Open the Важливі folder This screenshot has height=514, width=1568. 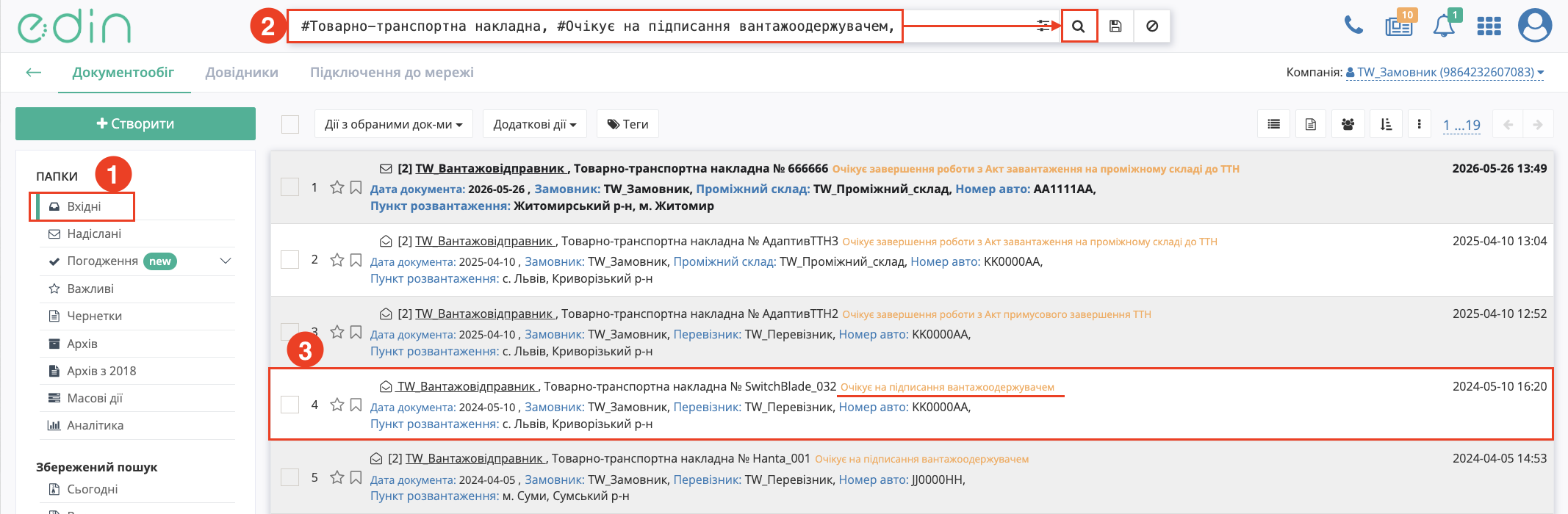[90, 289]
